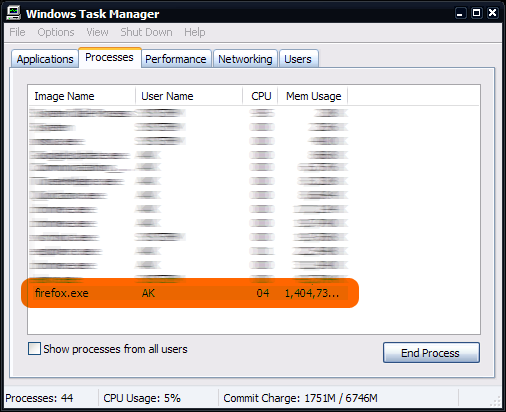Click the CPU Usage: 5% status entry
Image resolution: width=506 pixels, height=412 pixels.
pos(142,398)
